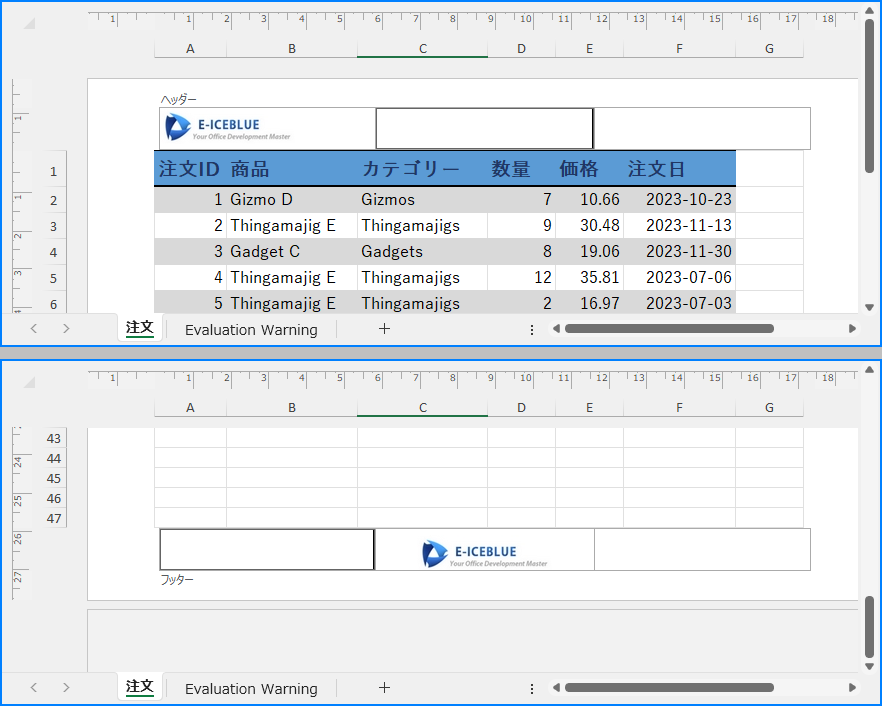Viewport: 882px width, 706px height.
Task: Select the 数量 header cell
Action: click(x=521, y=169)
